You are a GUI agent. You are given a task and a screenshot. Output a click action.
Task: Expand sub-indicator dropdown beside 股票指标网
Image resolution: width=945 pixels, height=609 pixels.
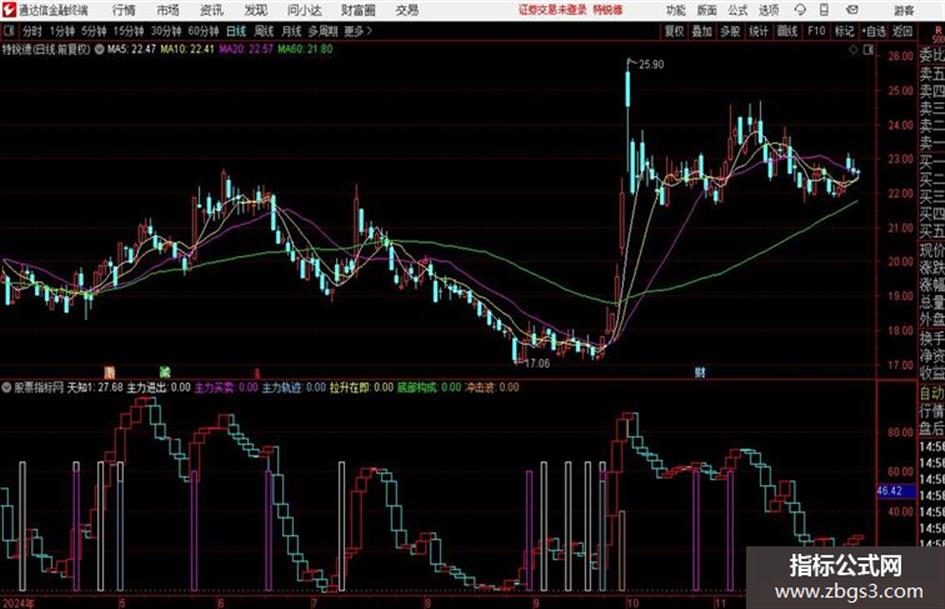[x=7, y=388]
